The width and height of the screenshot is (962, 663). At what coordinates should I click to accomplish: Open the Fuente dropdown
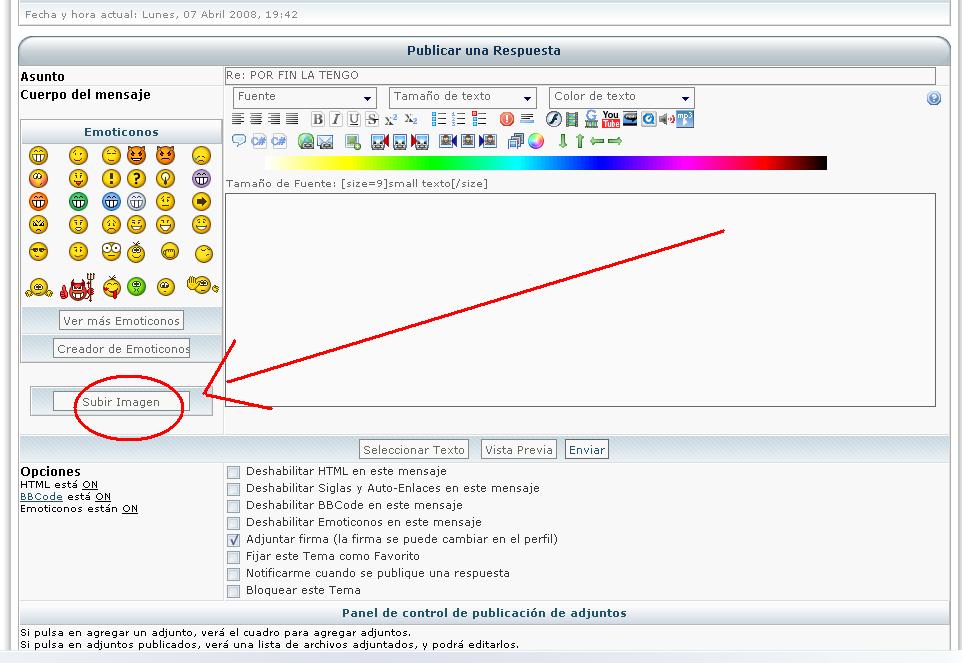tap(305, 97)
